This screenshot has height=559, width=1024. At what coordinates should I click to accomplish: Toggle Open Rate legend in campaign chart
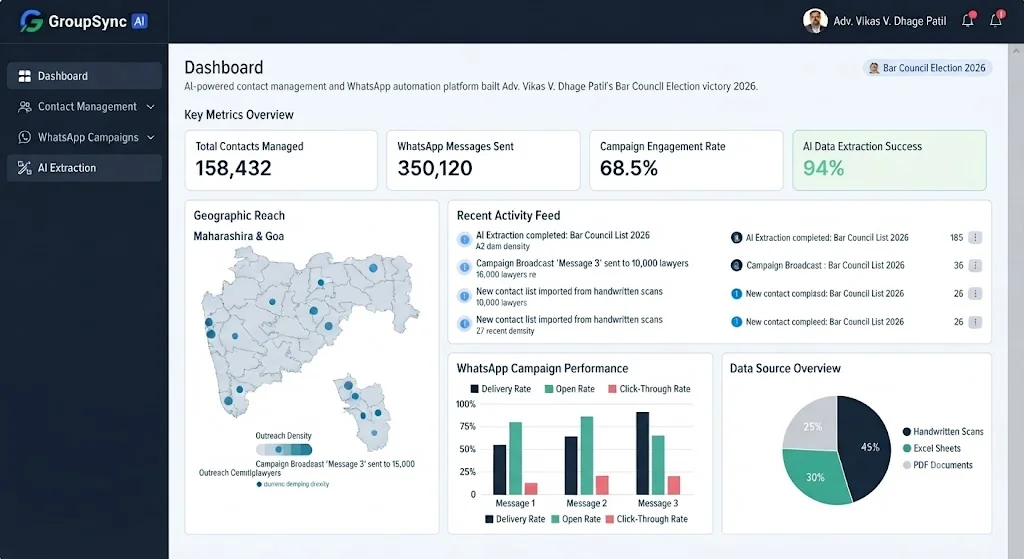(x=569, y=389)
